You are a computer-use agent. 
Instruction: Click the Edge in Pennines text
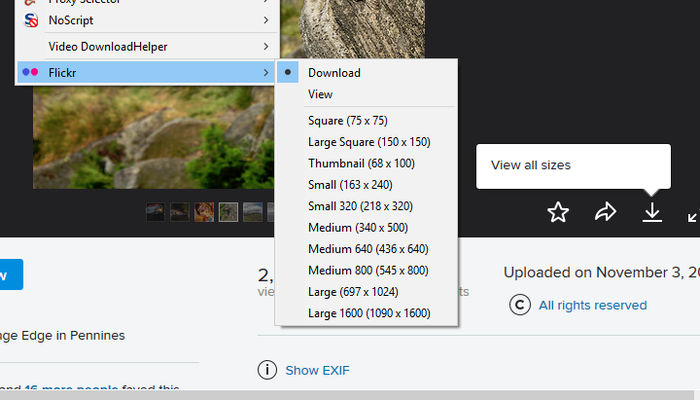73,336
